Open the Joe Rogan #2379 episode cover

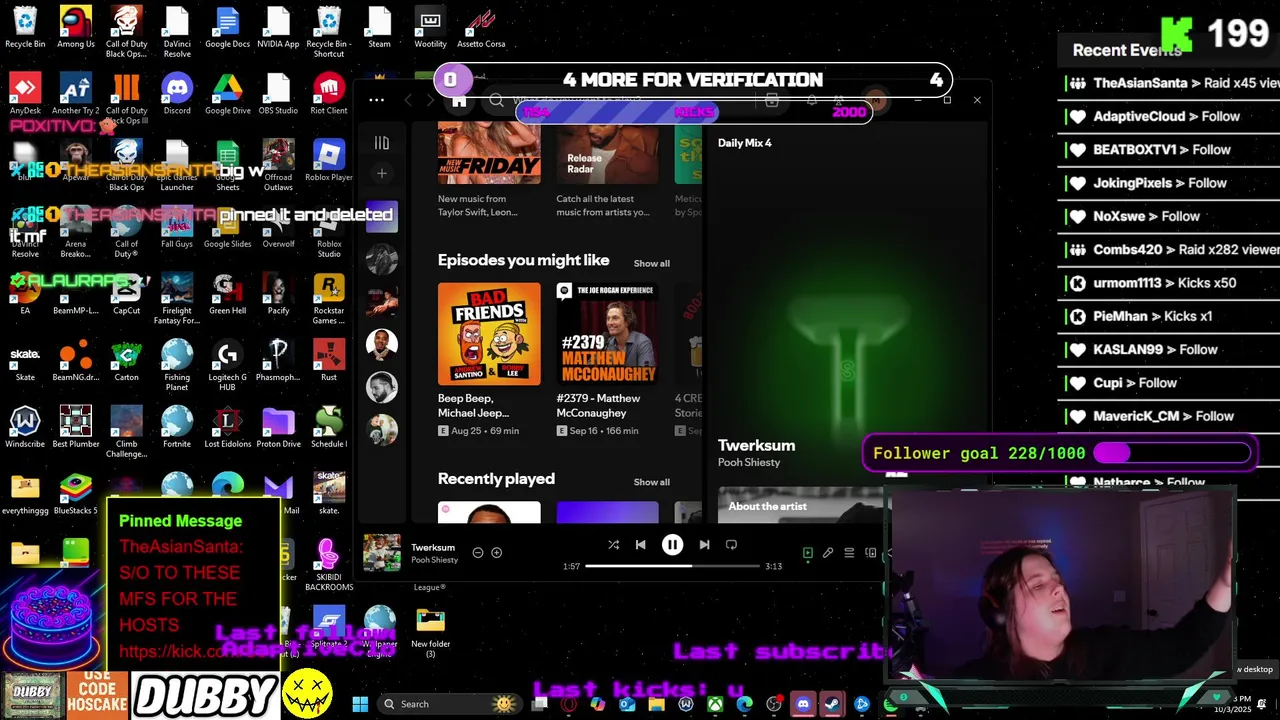click(x=608, y=334)
